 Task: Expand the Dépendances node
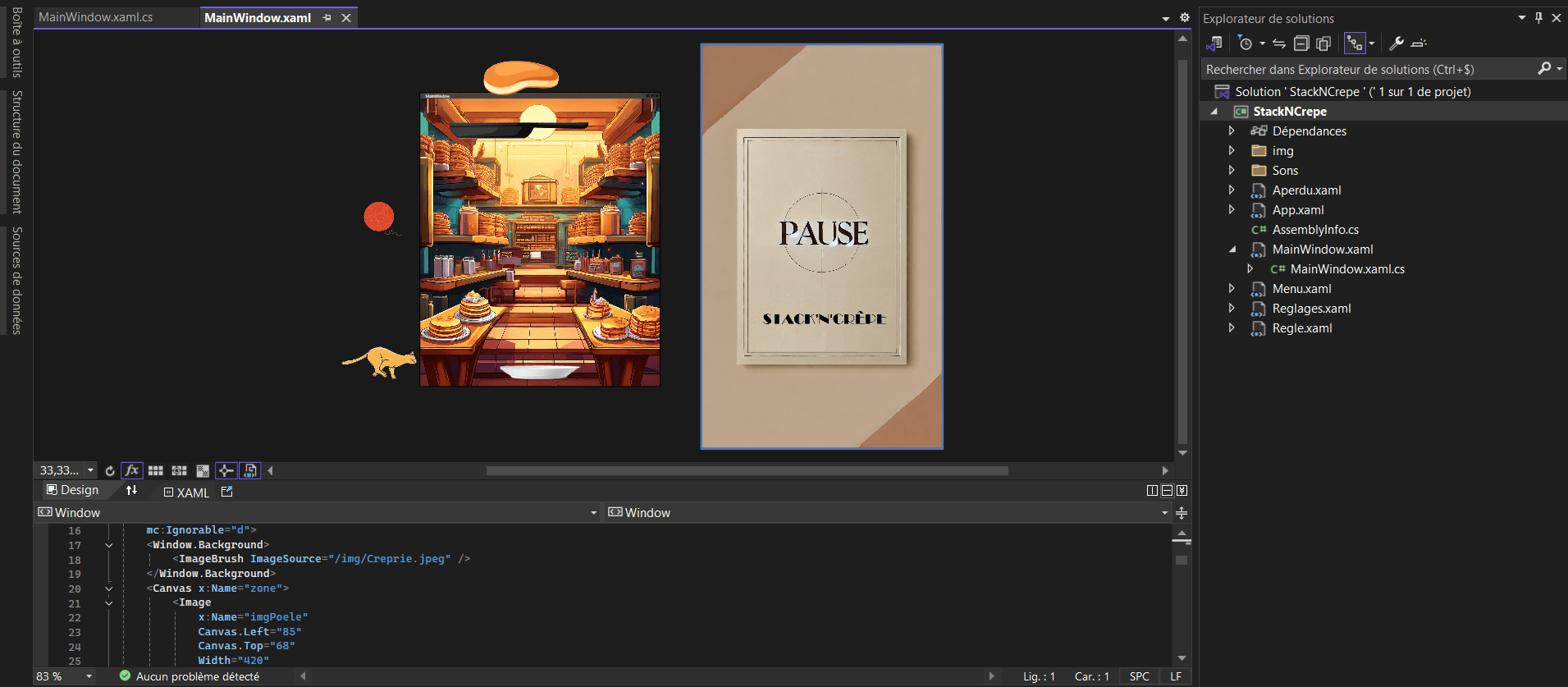1232,131
